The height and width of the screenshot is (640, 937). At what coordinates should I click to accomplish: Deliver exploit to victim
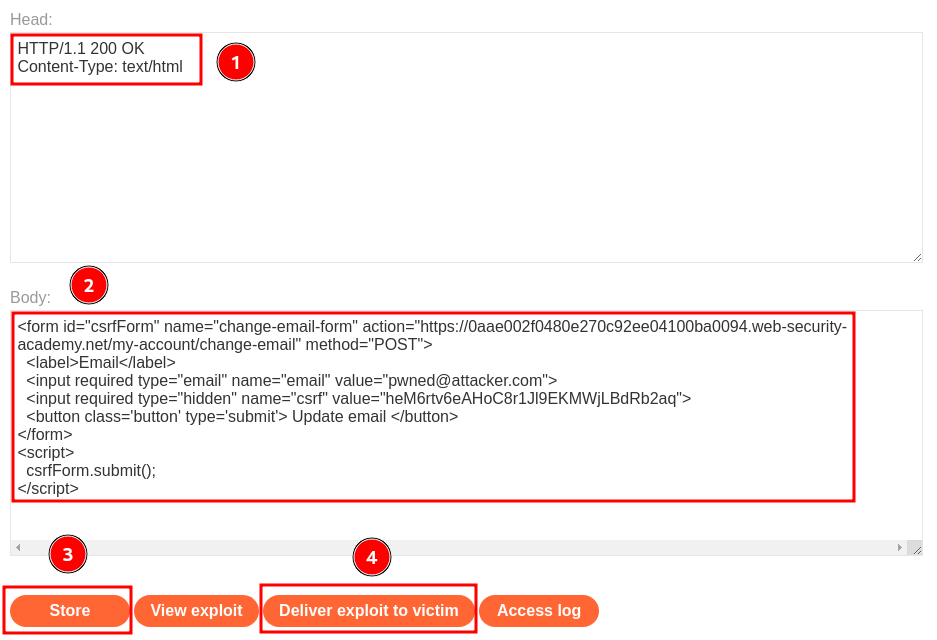point(368,611)
